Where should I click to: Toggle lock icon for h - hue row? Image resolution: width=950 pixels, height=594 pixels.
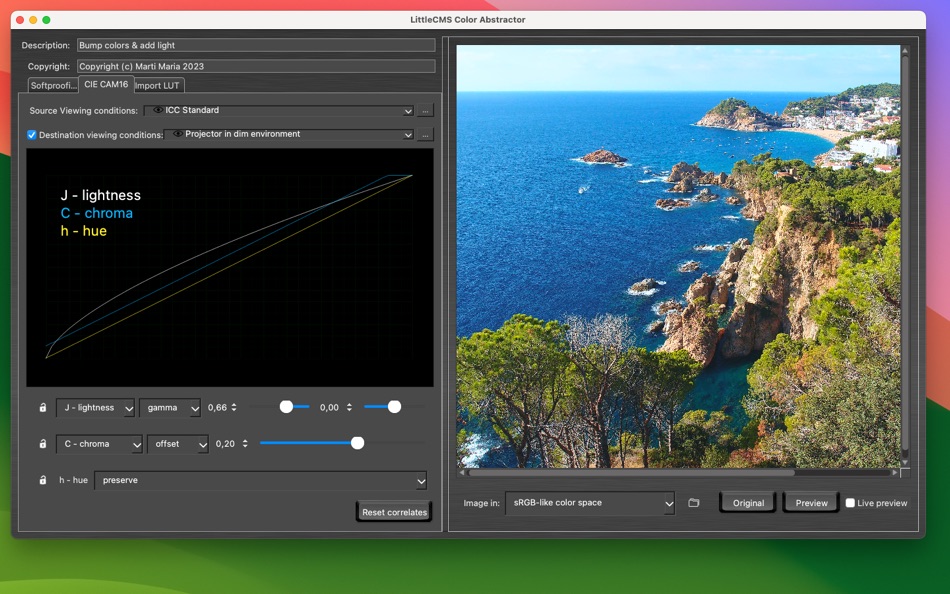(x=42, y=480)
